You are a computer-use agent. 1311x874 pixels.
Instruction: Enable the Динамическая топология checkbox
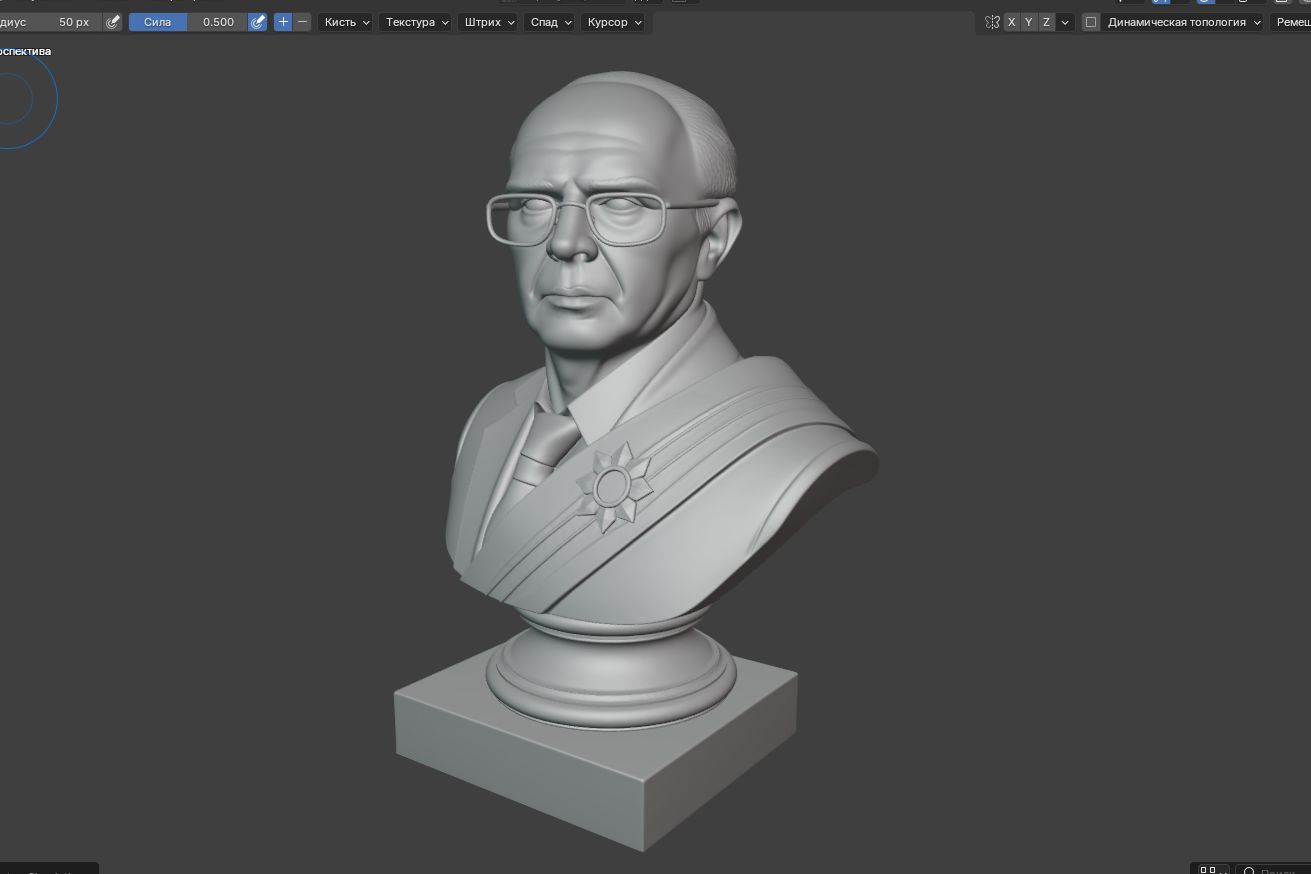click(x=1091, y=22)
